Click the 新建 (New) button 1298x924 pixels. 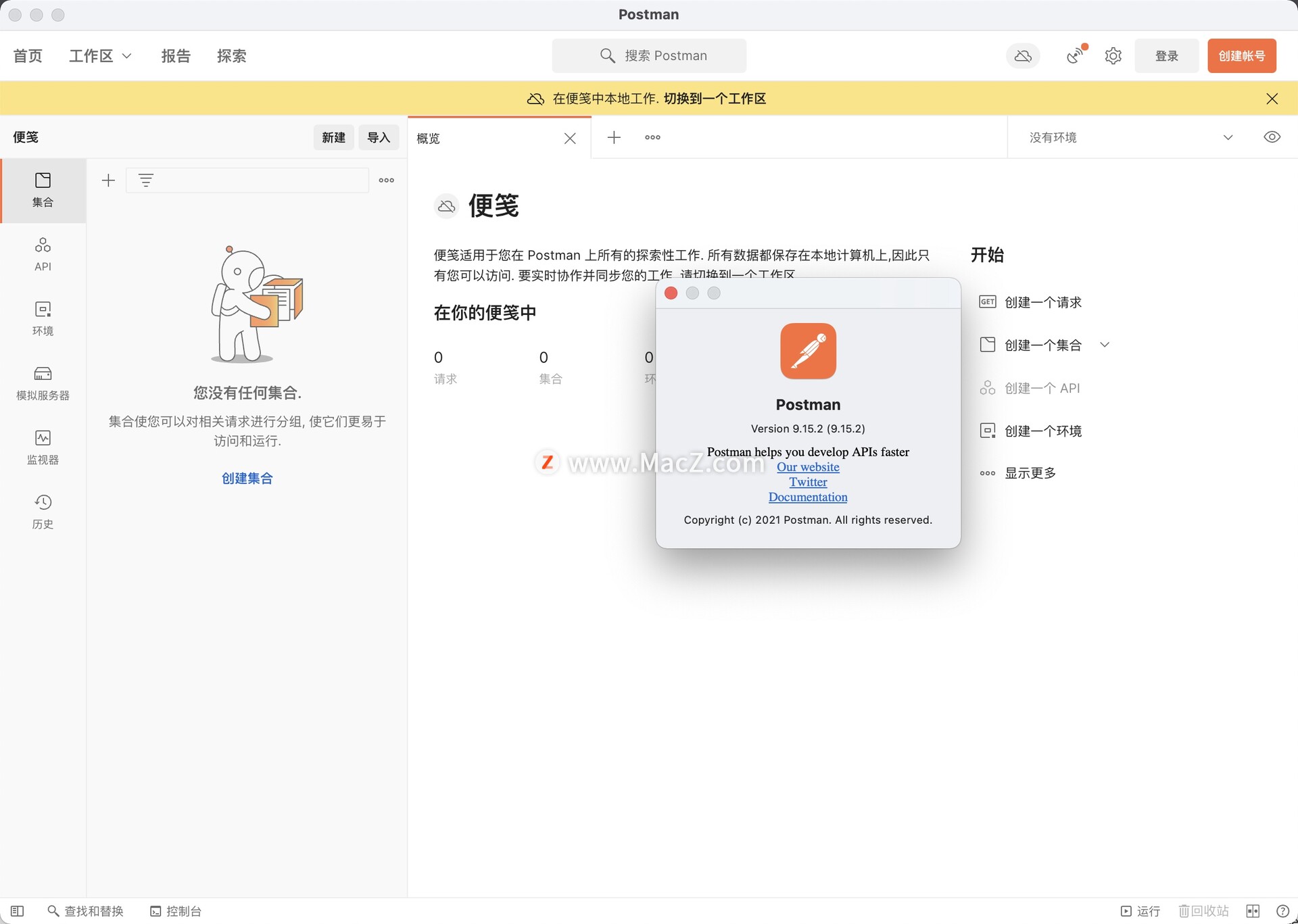(x=333, y=137)
